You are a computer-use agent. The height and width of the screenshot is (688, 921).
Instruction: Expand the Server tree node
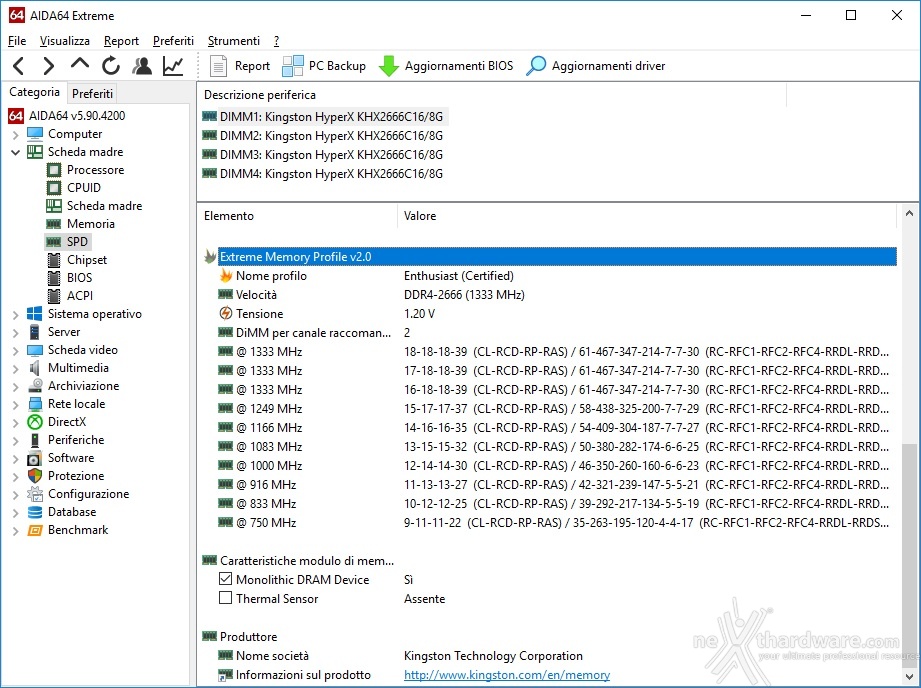pyautogui.click(x=15, y=333)
